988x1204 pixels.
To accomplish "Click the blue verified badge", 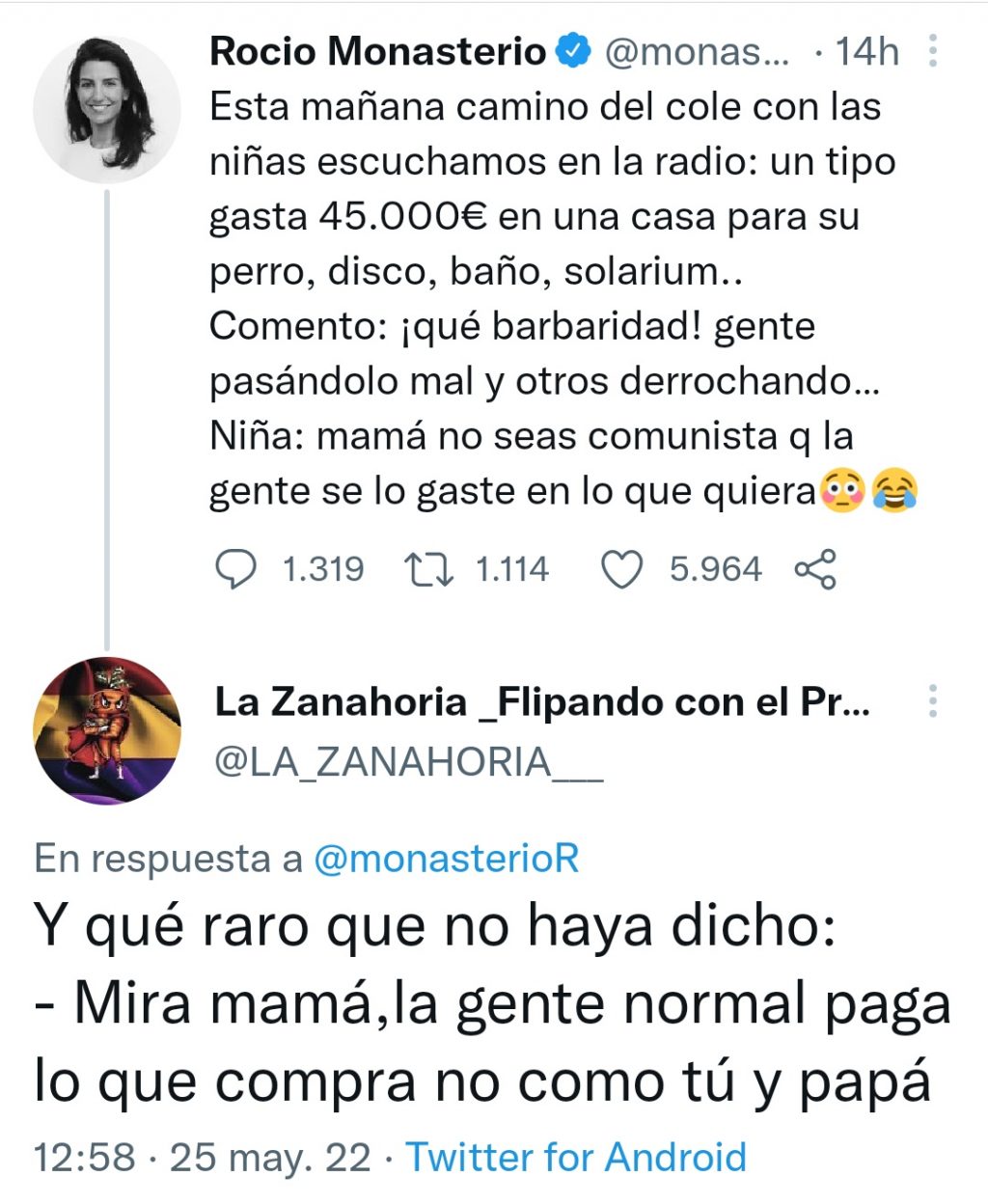I will (x=574, y=51).
